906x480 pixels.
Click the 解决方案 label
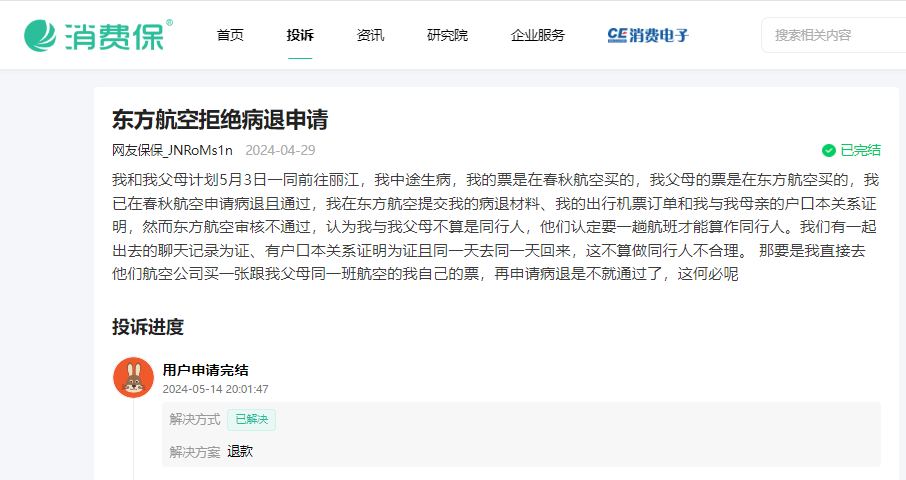pos(195,452)
